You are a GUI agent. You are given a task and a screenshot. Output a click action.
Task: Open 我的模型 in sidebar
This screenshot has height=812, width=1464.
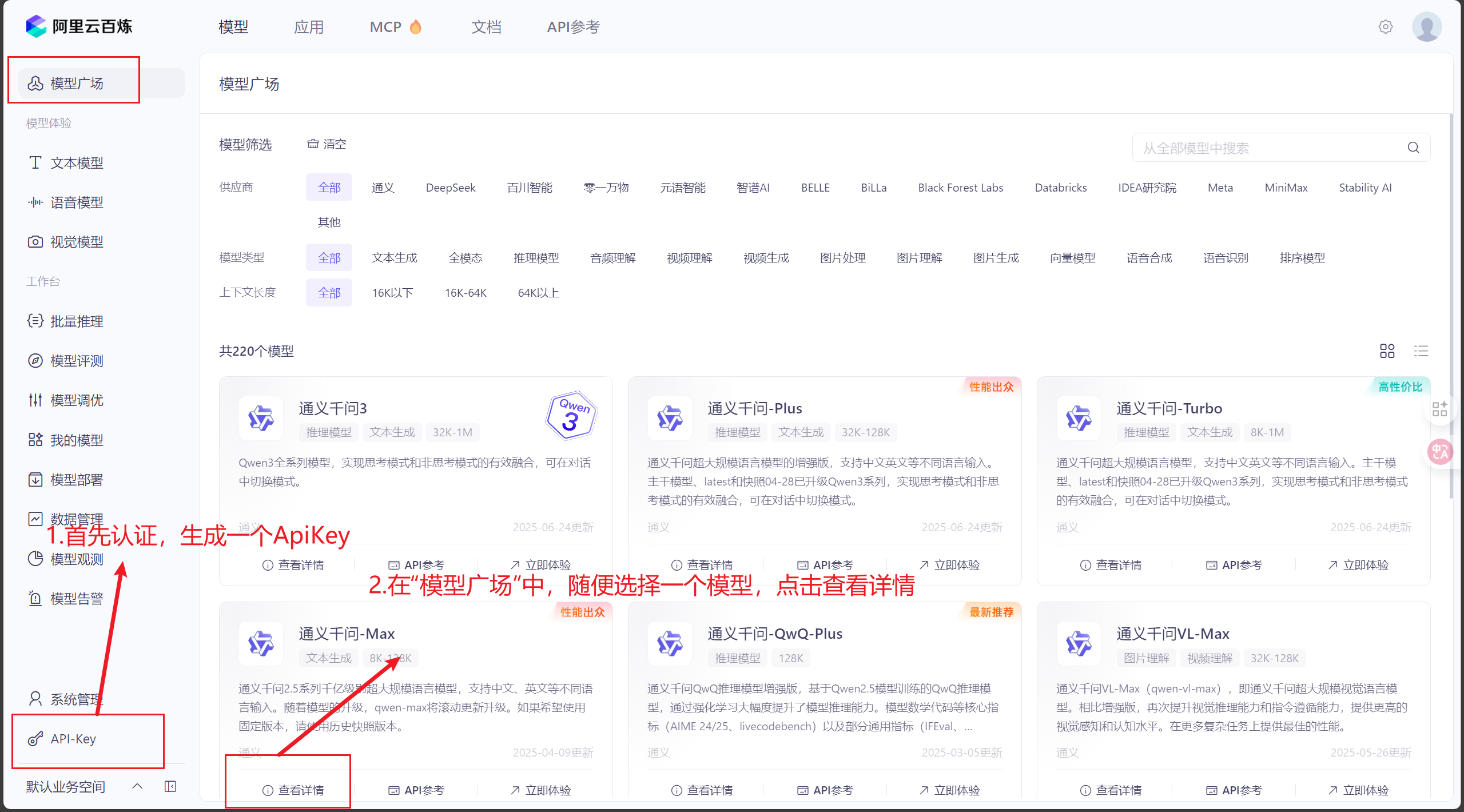click(x=77, y=440)
